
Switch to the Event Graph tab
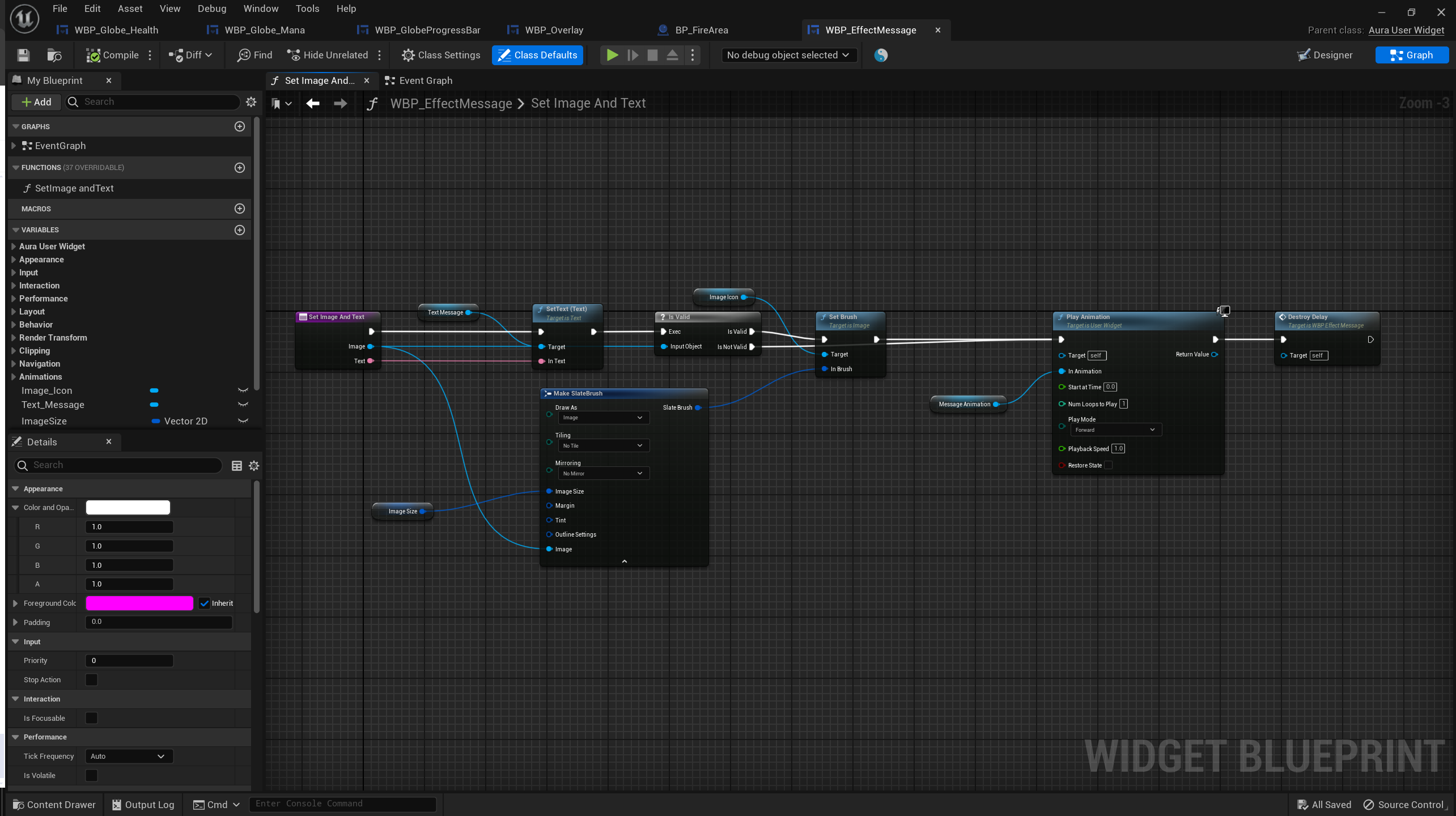(419, 80)
